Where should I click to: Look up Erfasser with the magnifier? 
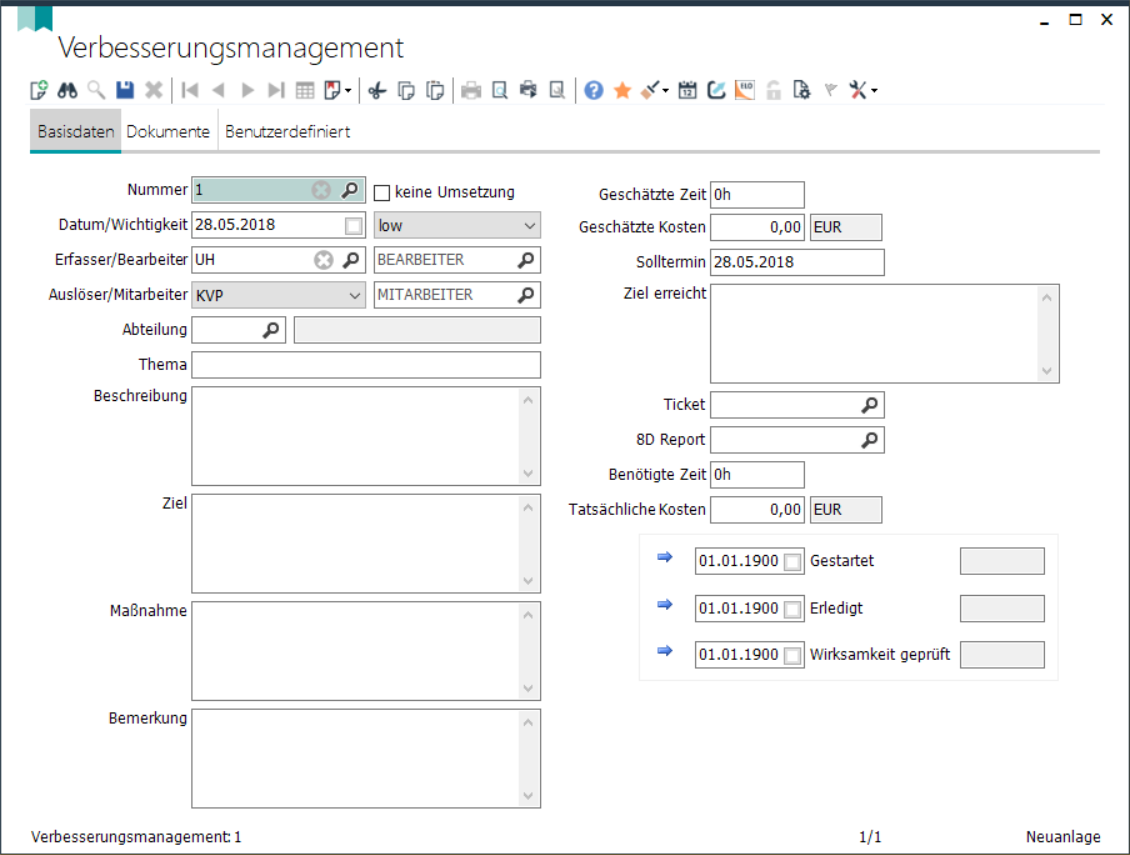pos(351,260)
